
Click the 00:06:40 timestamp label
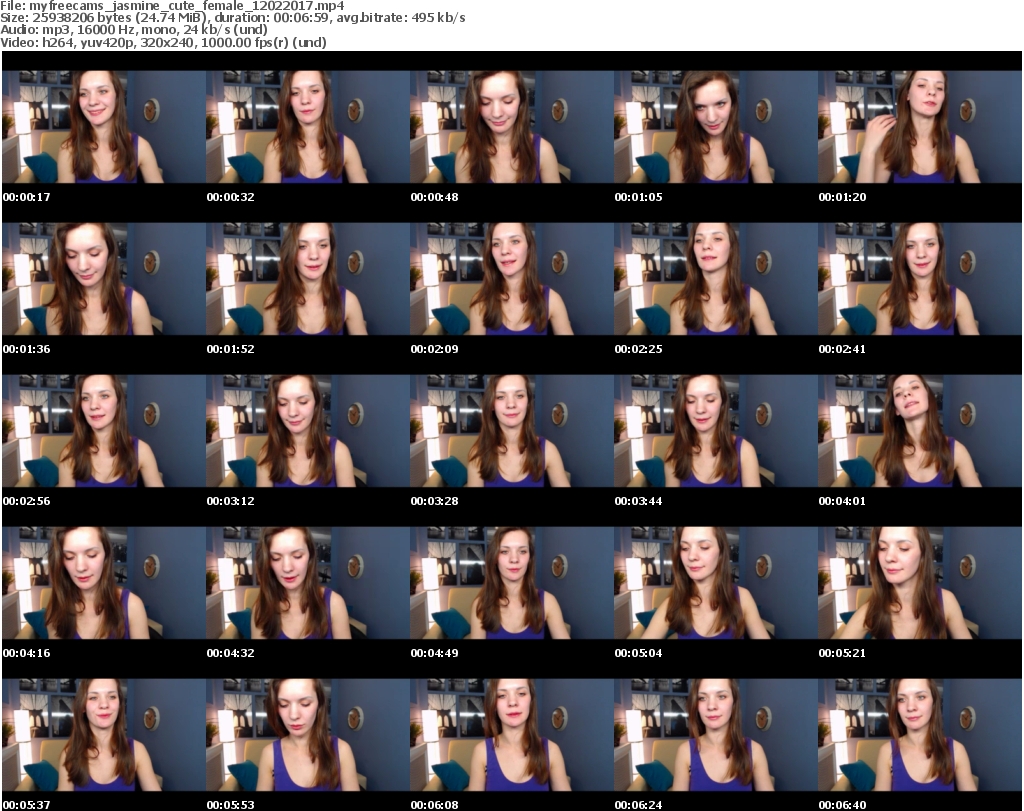point(842,805)
